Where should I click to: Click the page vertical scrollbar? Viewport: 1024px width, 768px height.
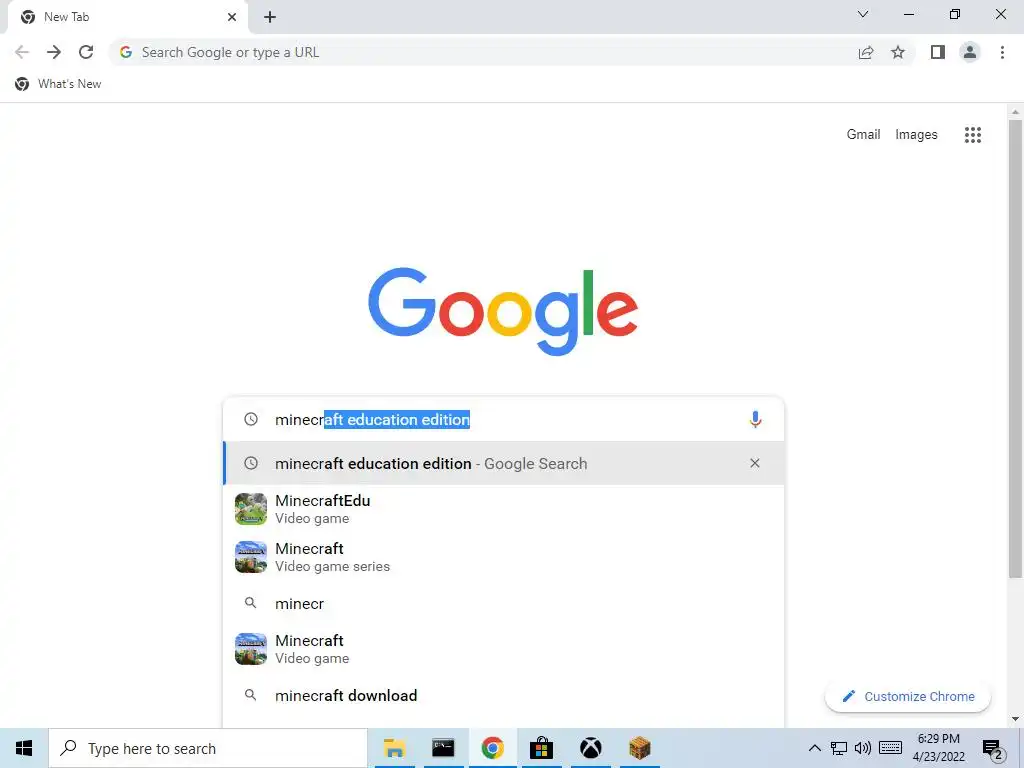click(1015, 348)
